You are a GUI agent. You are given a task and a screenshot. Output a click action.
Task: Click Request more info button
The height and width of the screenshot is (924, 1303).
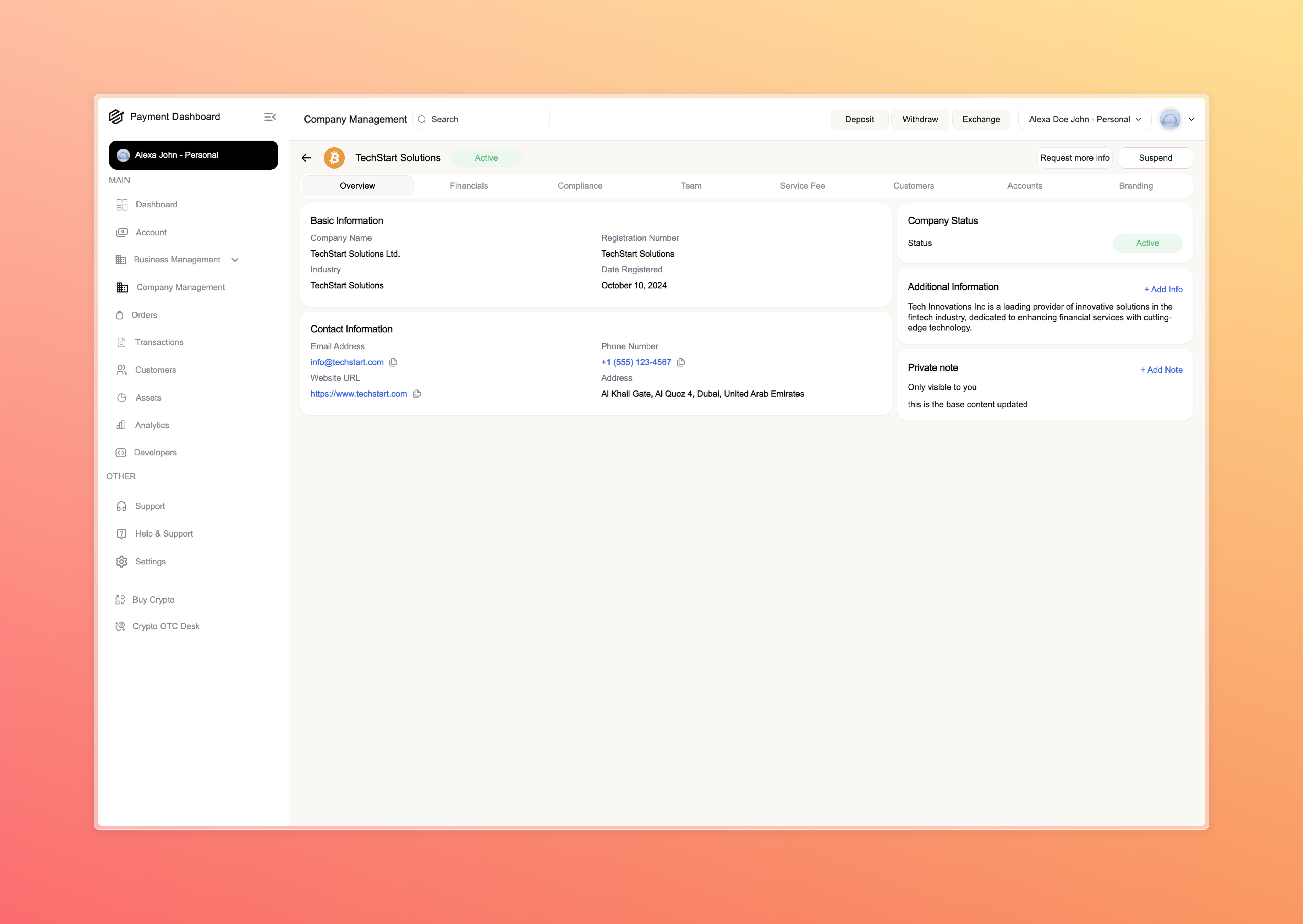point(1075,158)
